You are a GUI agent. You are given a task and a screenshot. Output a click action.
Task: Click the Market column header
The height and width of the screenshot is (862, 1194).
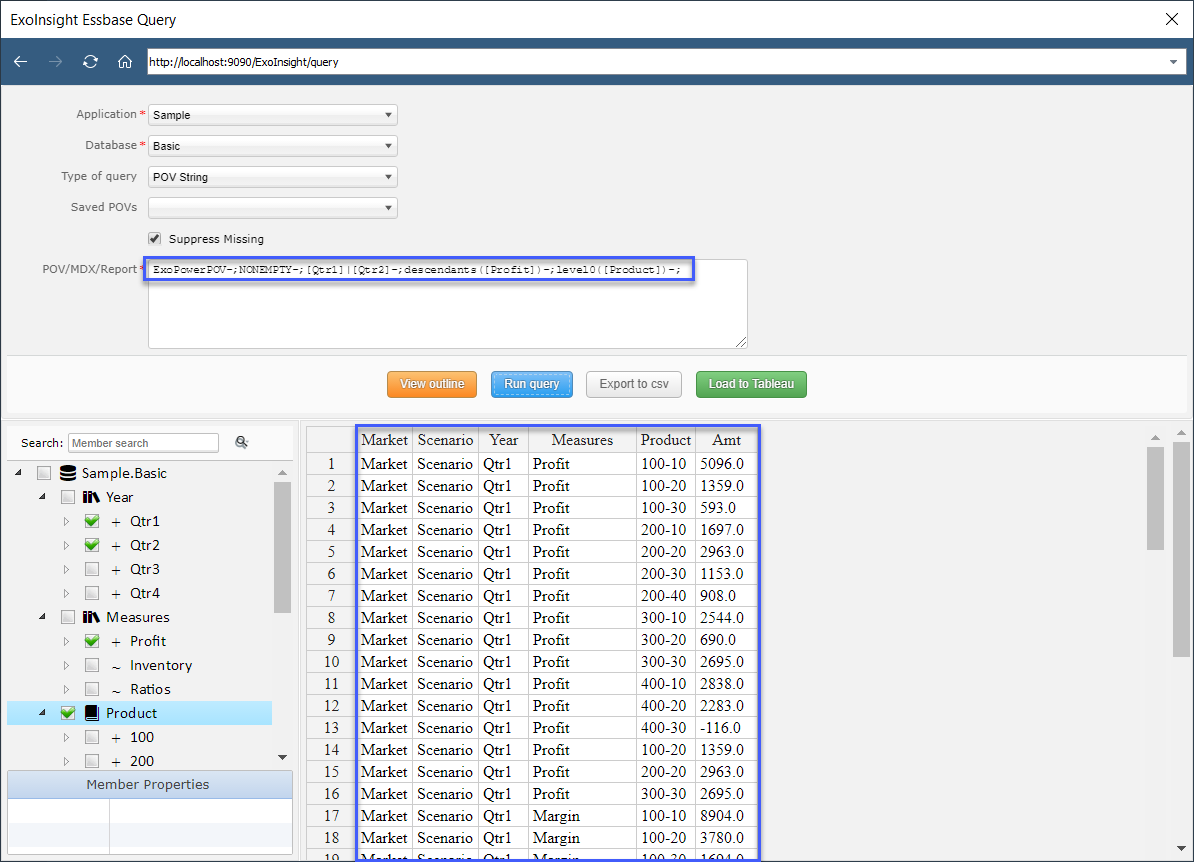(x=385, y=440)
